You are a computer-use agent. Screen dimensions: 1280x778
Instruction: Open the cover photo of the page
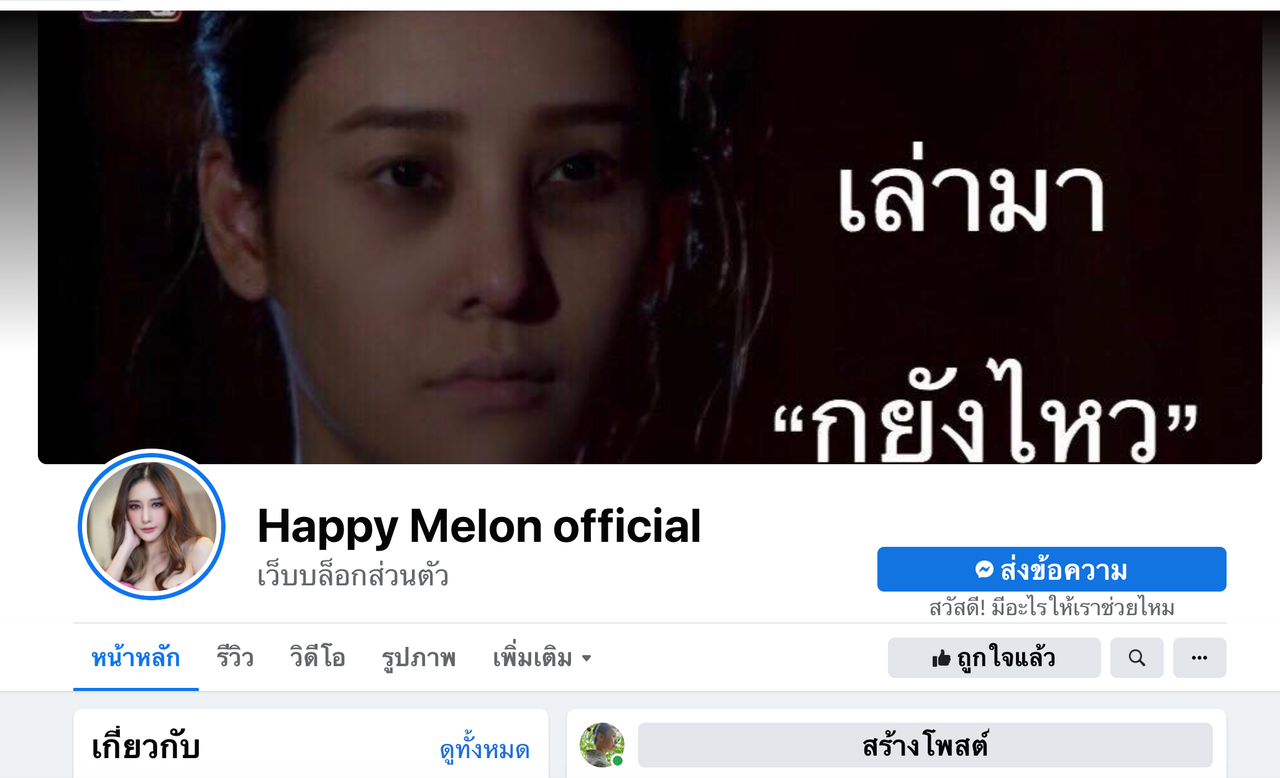[x=650, y=237]
